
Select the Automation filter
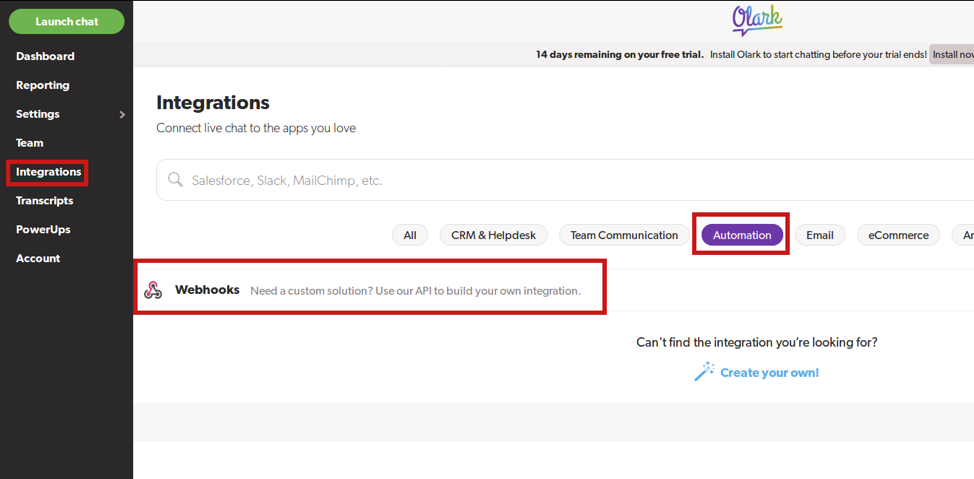click(742, 235)
